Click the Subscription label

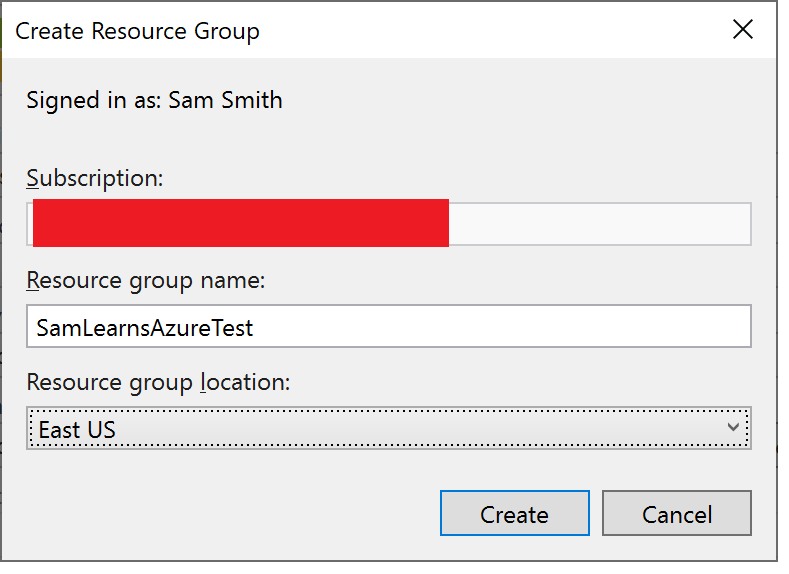95,179
